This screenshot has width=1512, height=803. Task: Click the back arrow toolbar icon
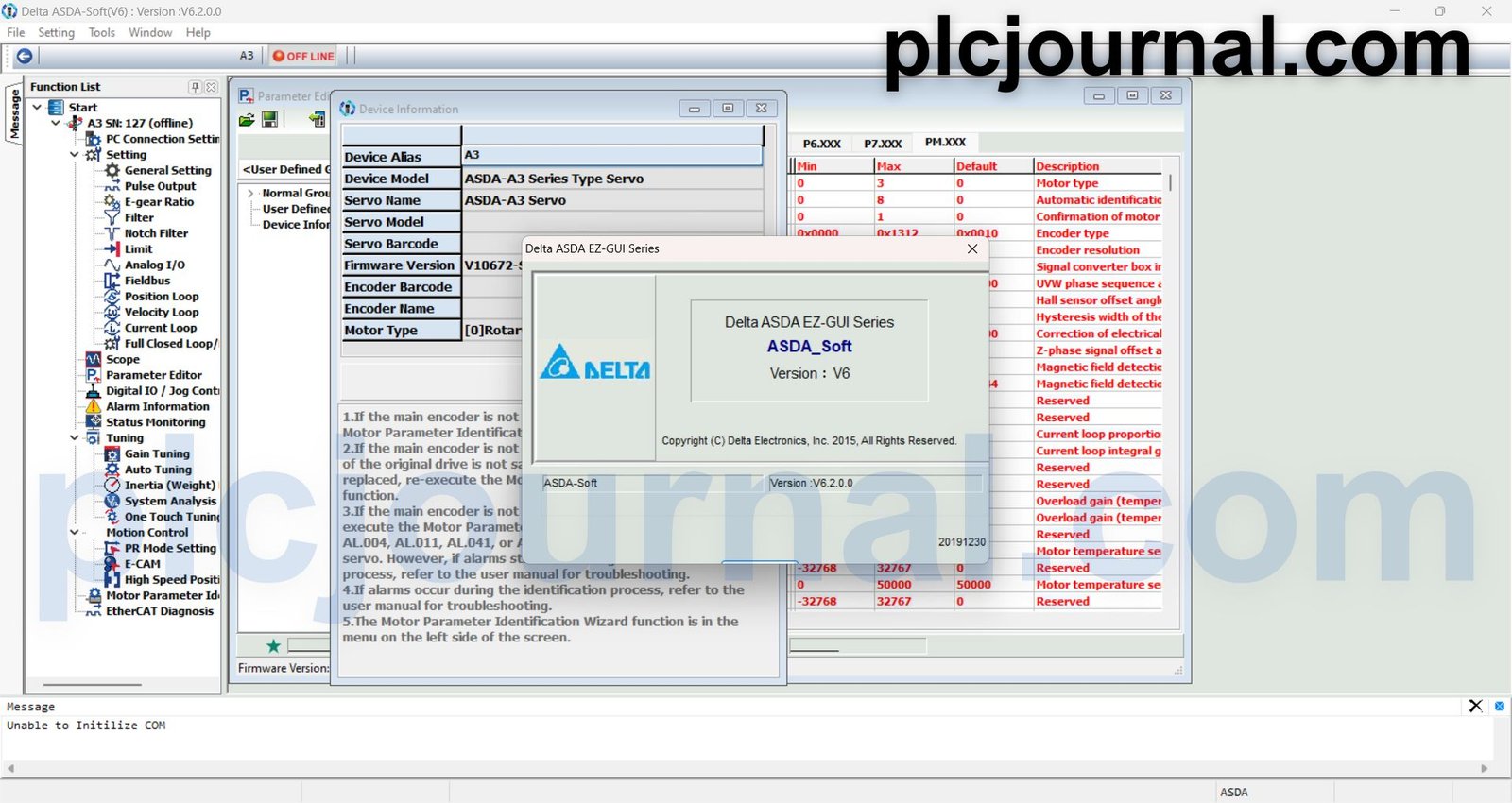[25, 56]
